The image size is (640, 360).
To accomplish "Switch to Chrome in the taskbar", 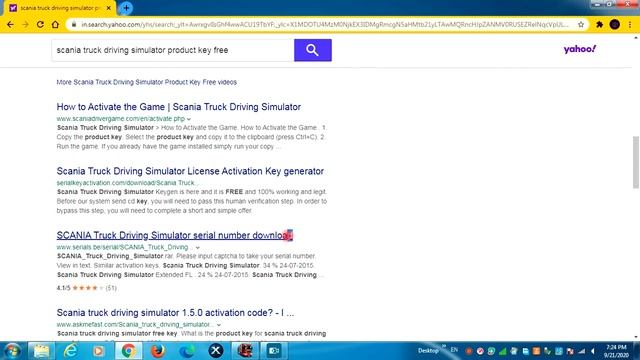I will 128,351.
